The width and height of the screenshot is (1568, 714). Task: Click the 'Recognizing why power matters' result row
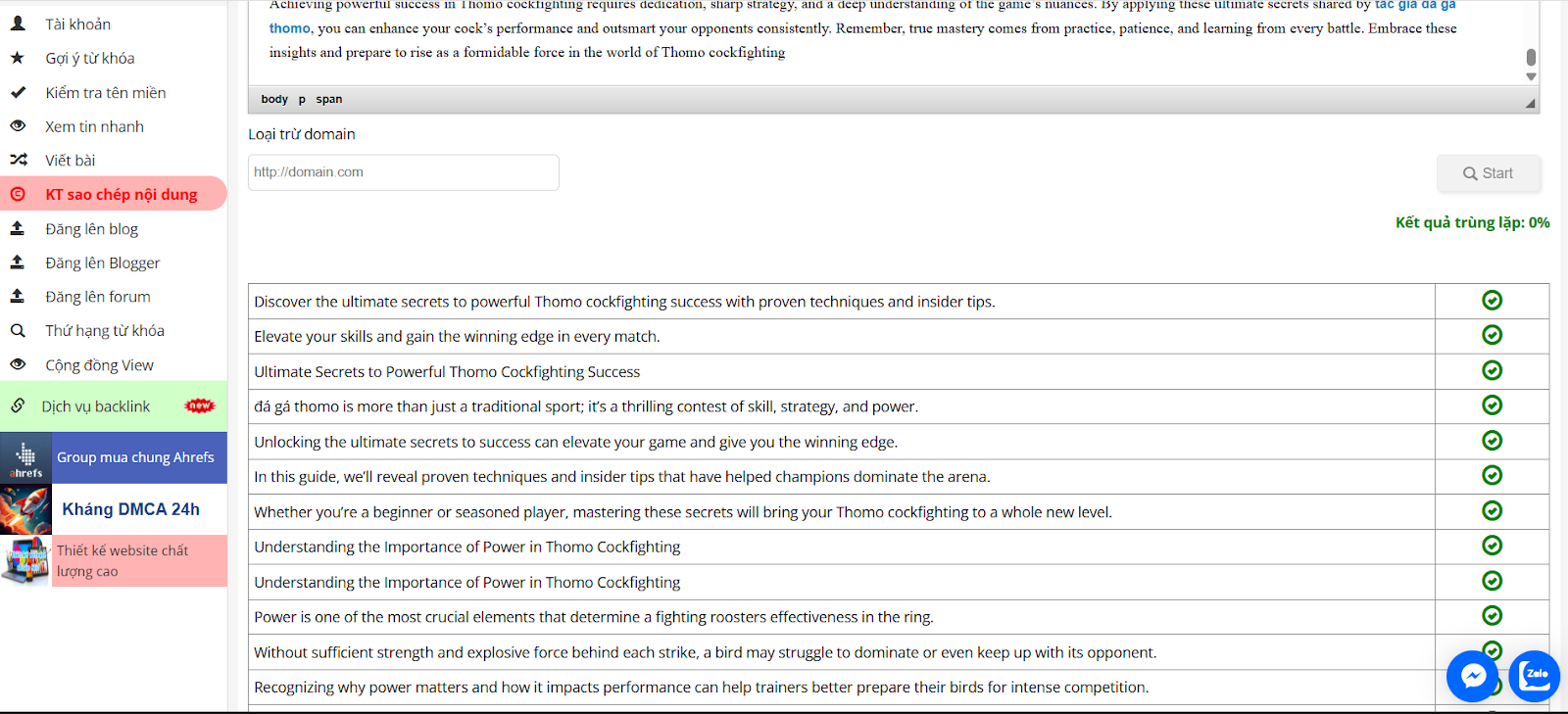(842, 688)
